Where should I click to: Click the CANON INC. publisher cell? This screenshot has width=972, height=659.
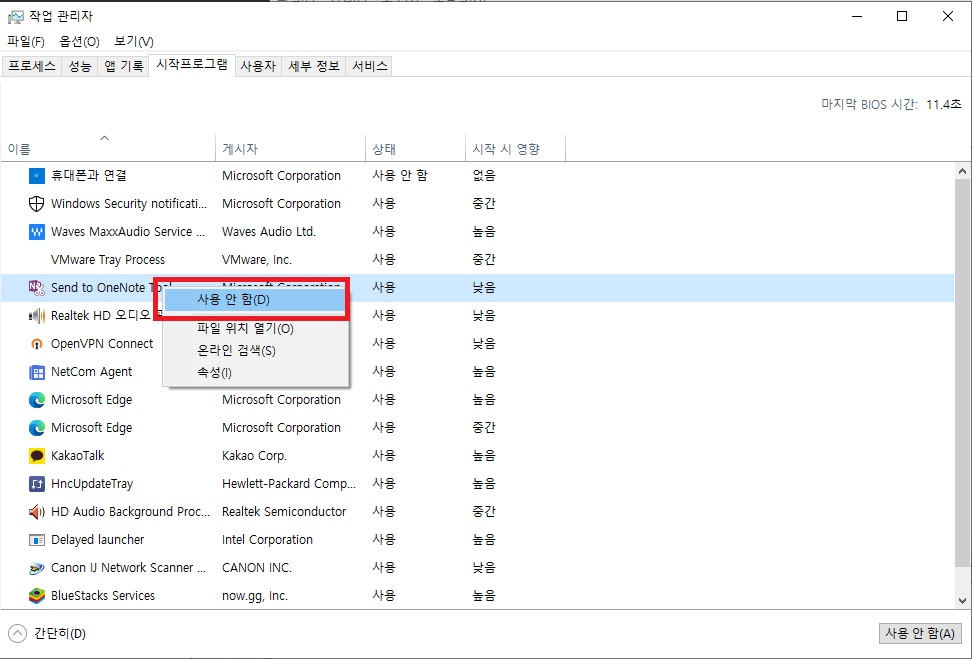pyautogui.click(x=257, y=568)
